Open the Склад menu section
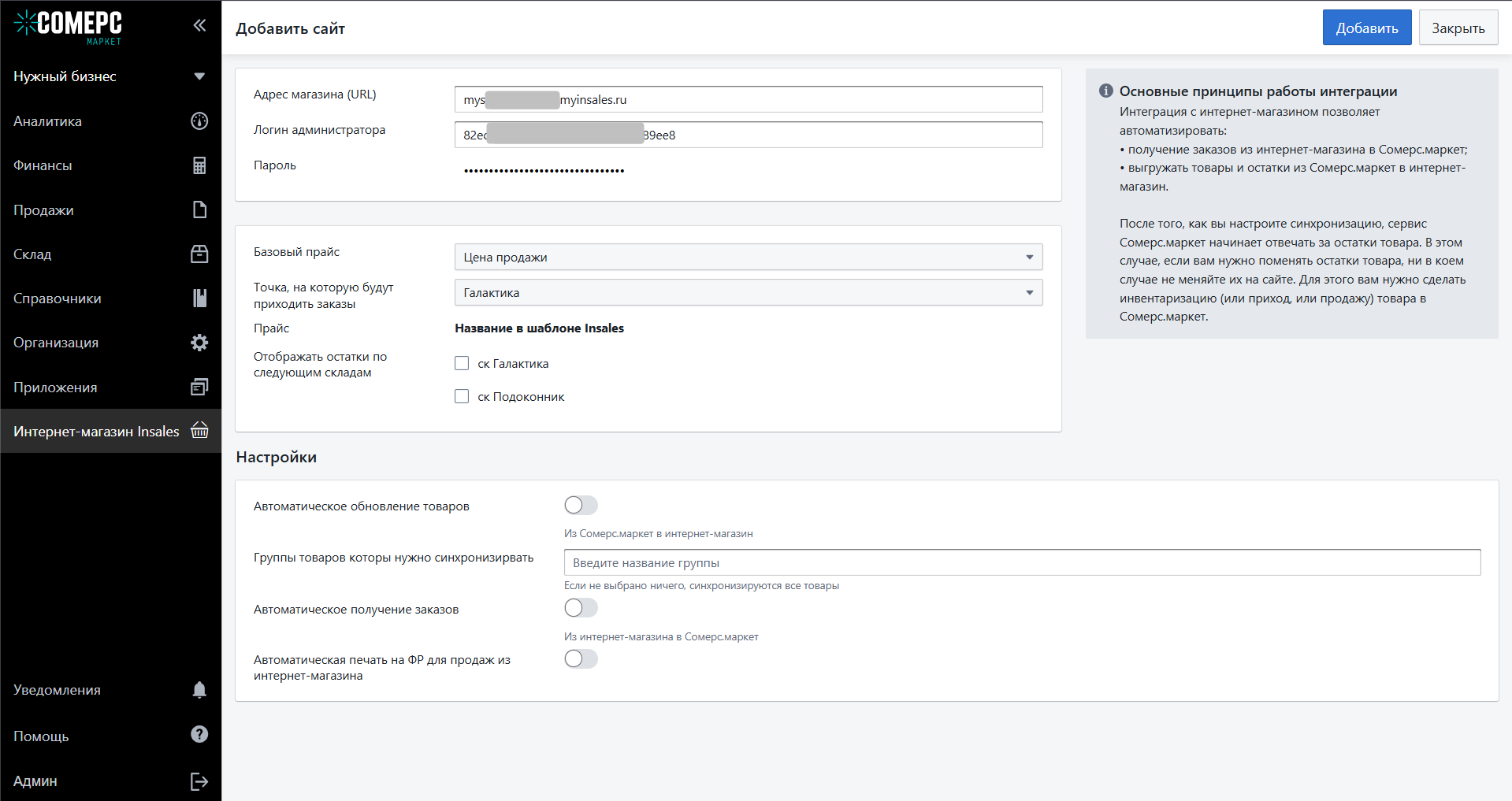Screen dimensions: 1512x801 pos(110,254)
